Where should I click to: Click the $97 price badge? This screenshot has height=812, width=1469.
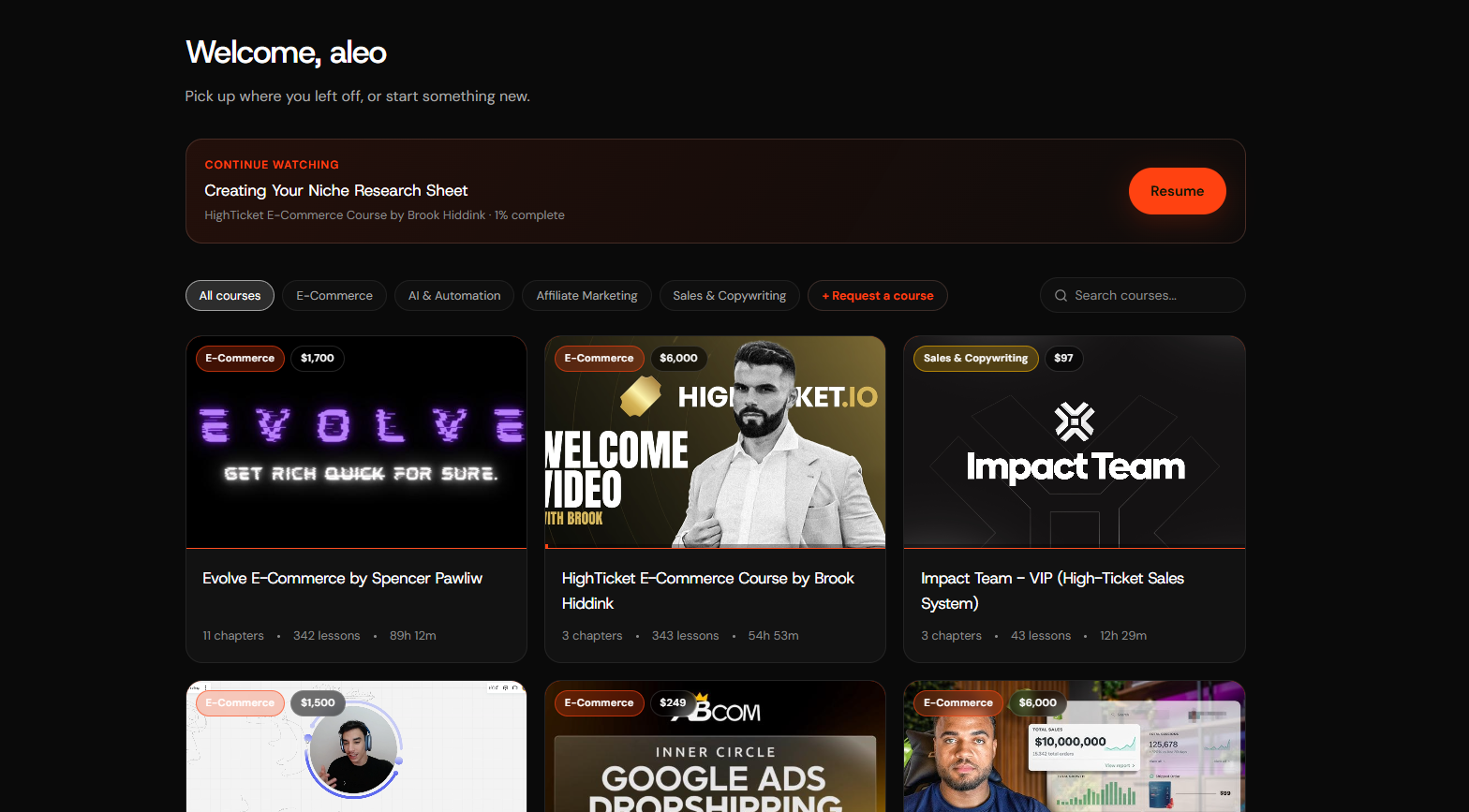point(1063,359)
